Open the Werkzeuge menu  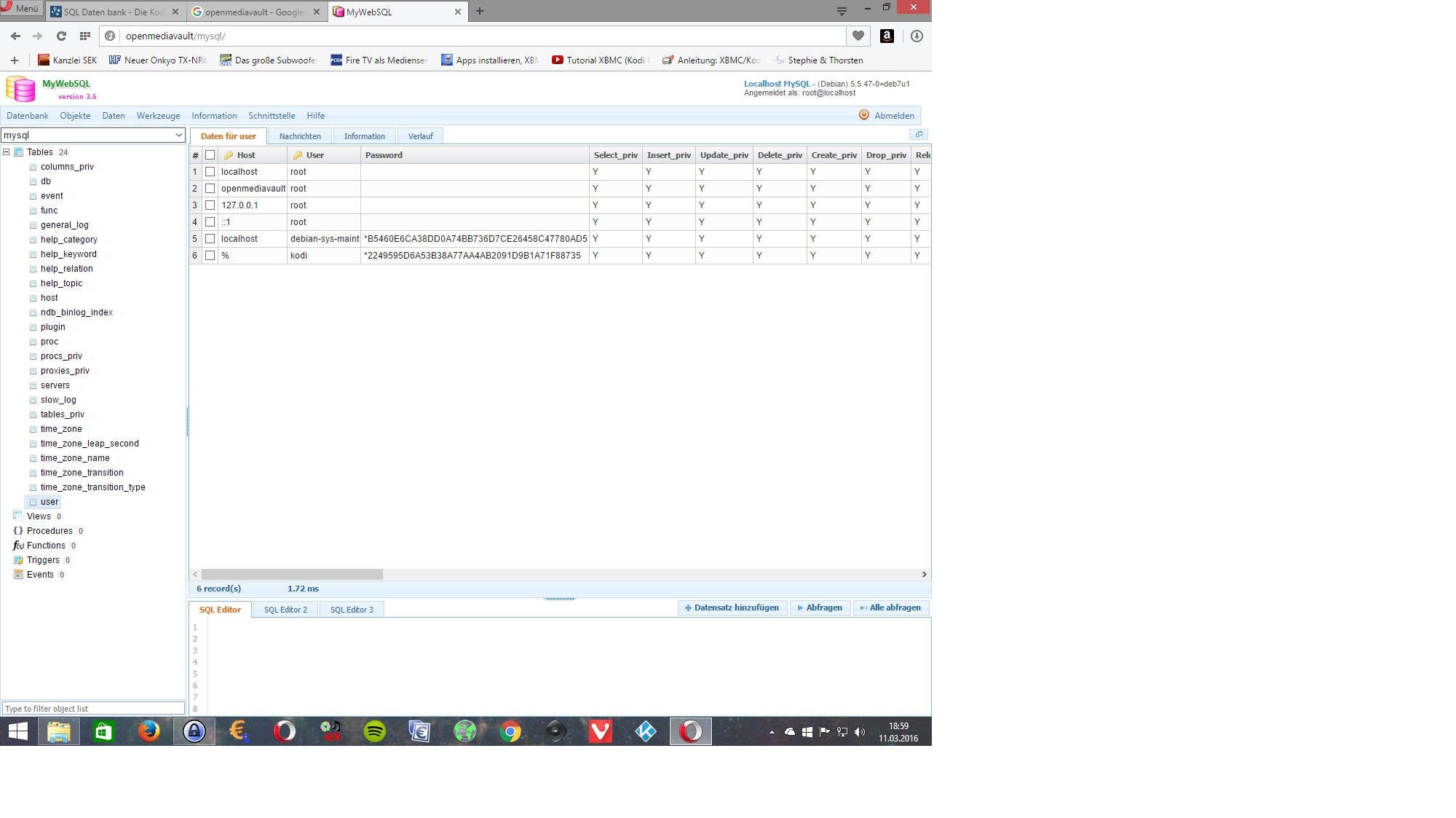(x=158, y=116)
